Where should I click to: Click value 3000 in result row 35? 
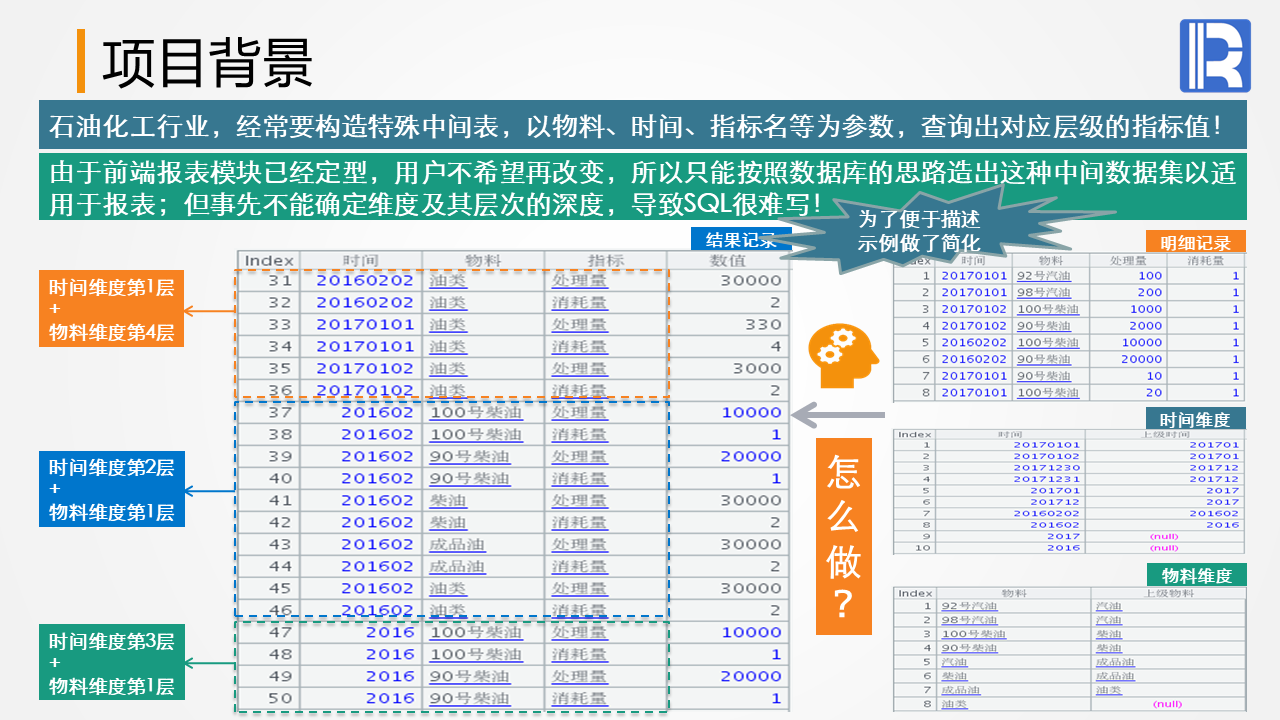[x=757, y=369]
